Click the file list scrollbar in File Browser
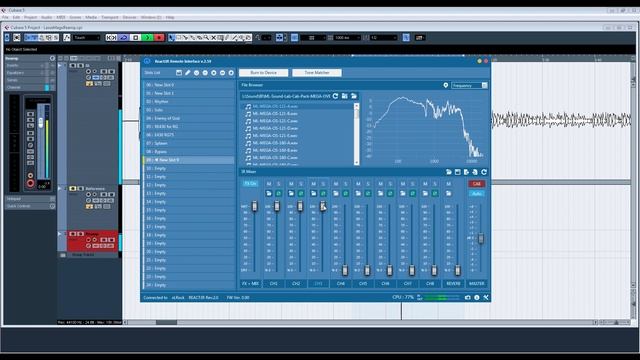Screen dimensions: 640x360 click(x=357, y=134)
